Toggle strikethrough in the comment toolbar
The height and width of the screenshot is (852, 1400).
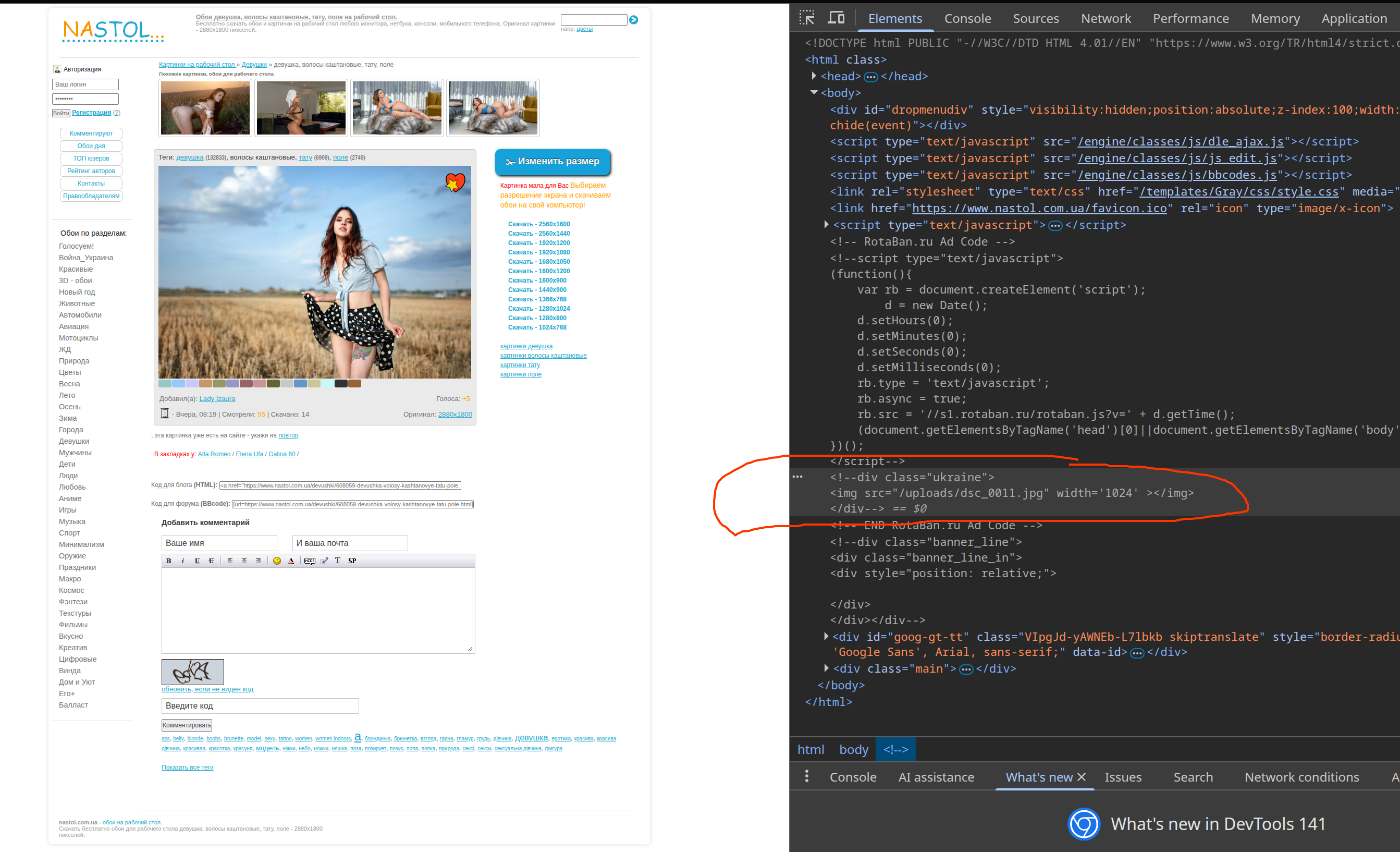click(212, 561)
